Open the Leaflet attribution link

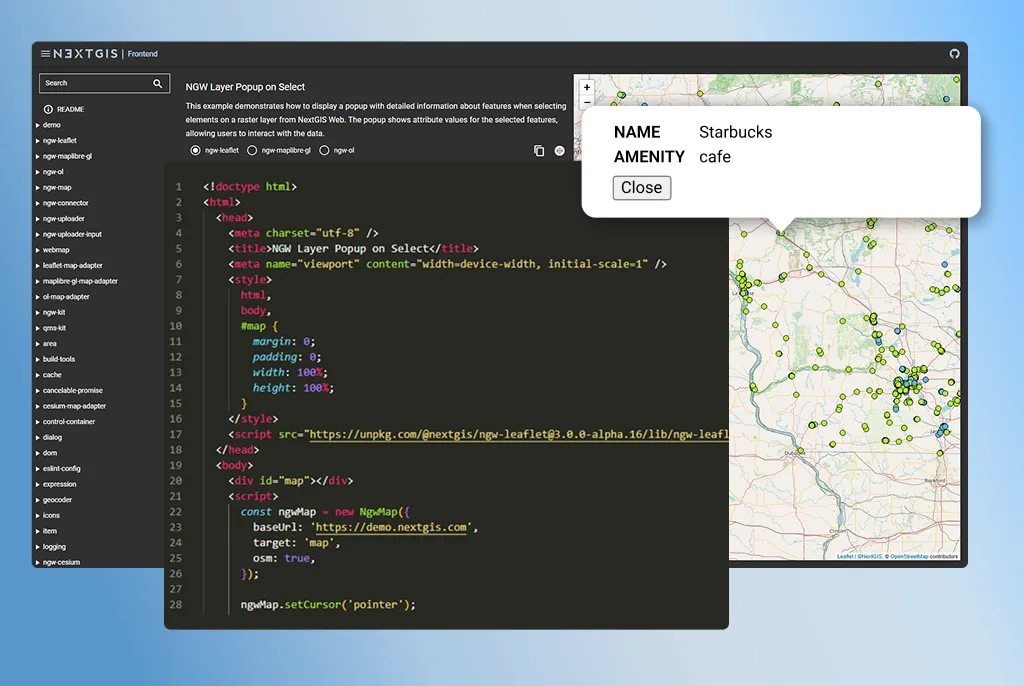(845, 557)
